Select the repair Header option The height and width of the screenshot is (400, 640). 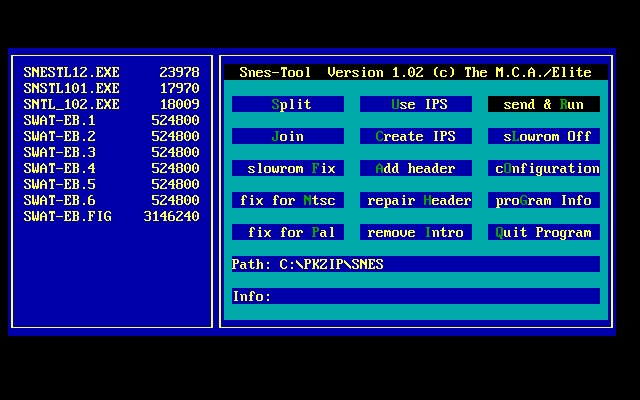[416, 200]
